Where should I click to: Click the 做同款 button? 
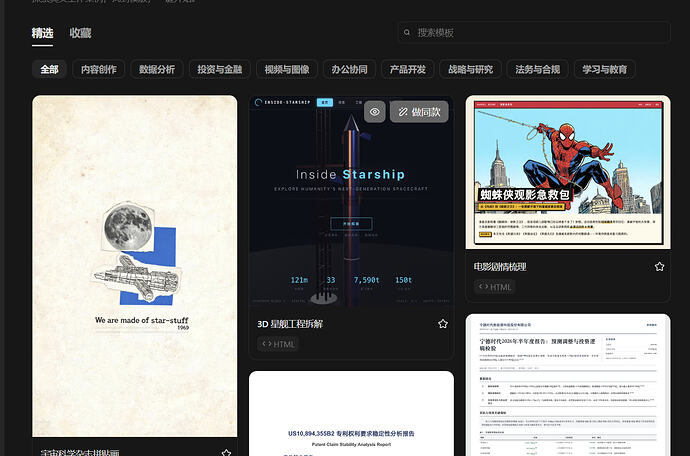tap(419, 112)
